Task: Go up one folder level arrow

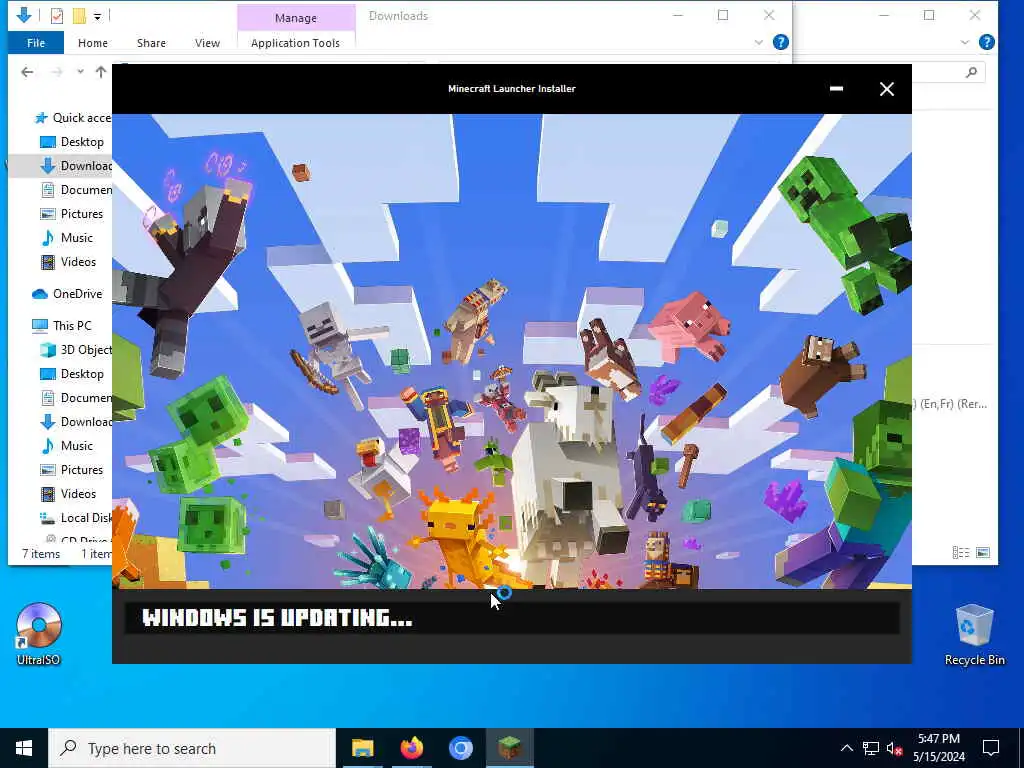Action: pos(101,72)
